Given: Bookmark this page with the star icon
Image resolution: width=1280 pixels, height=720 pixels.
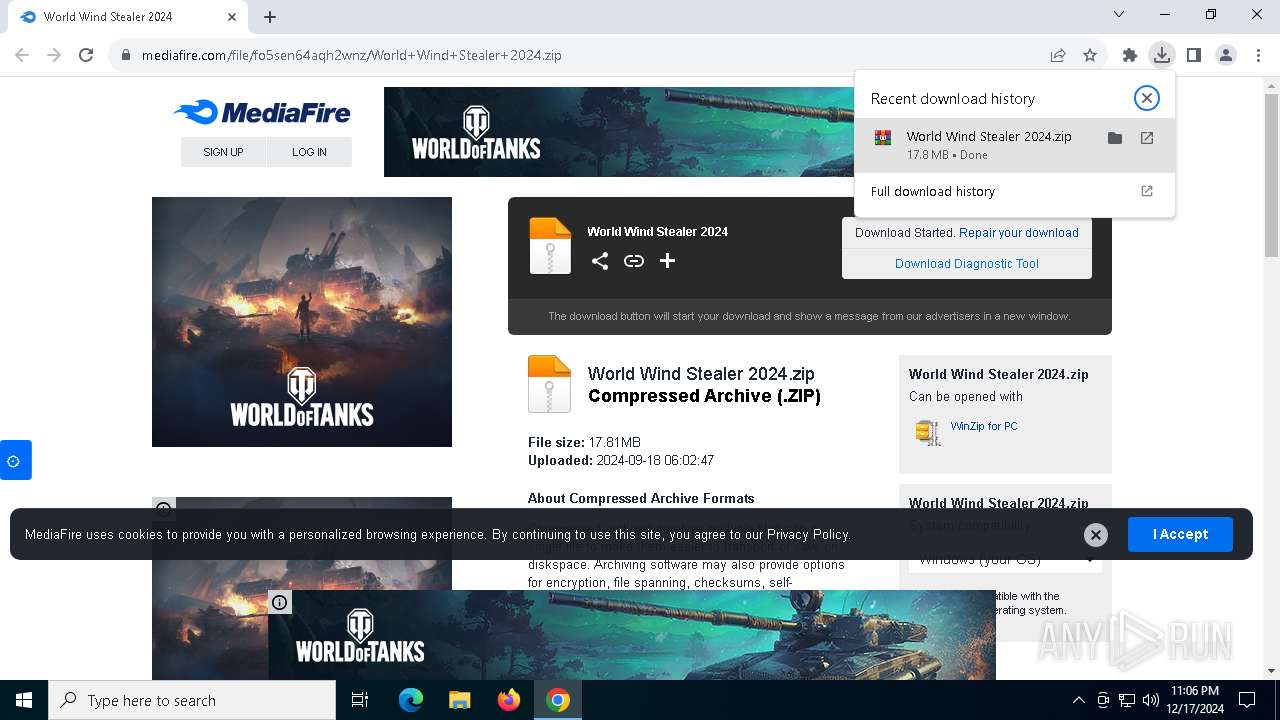Looking at the screenshot, I should pyautogui.click(x=1090, y=55).
